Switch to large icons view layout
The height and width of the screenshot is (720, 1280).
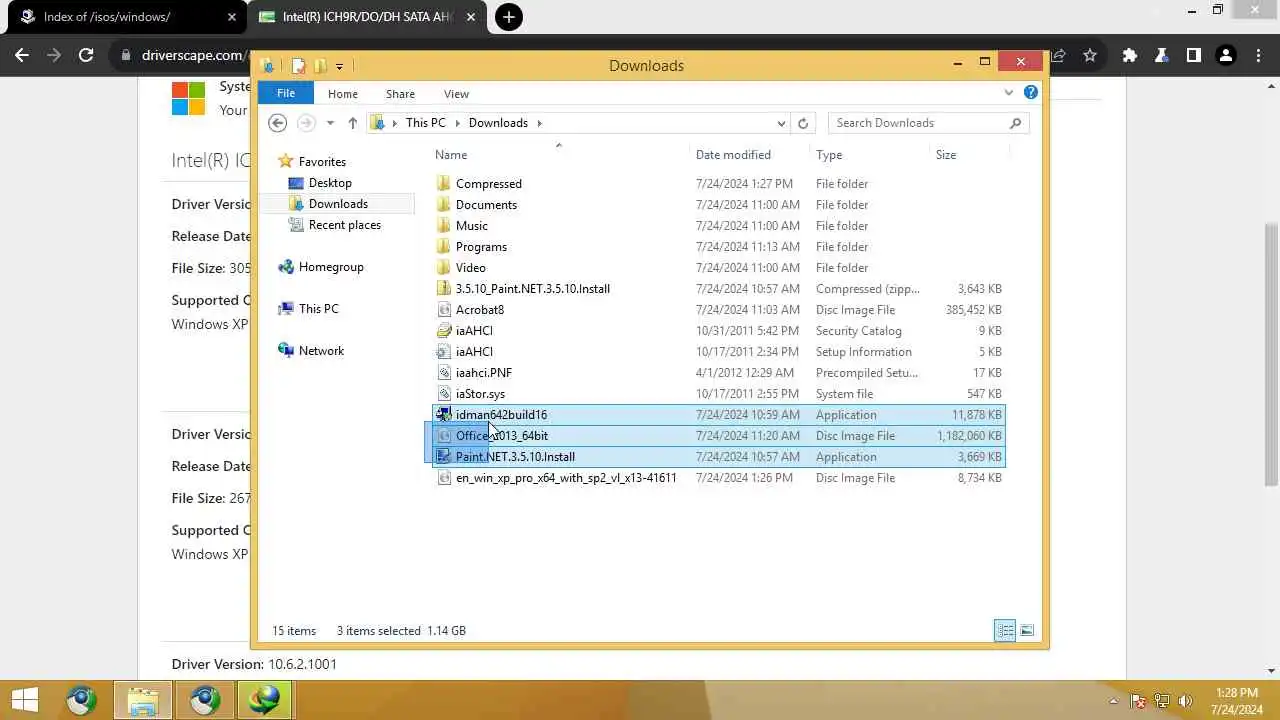pos(1027,630)
